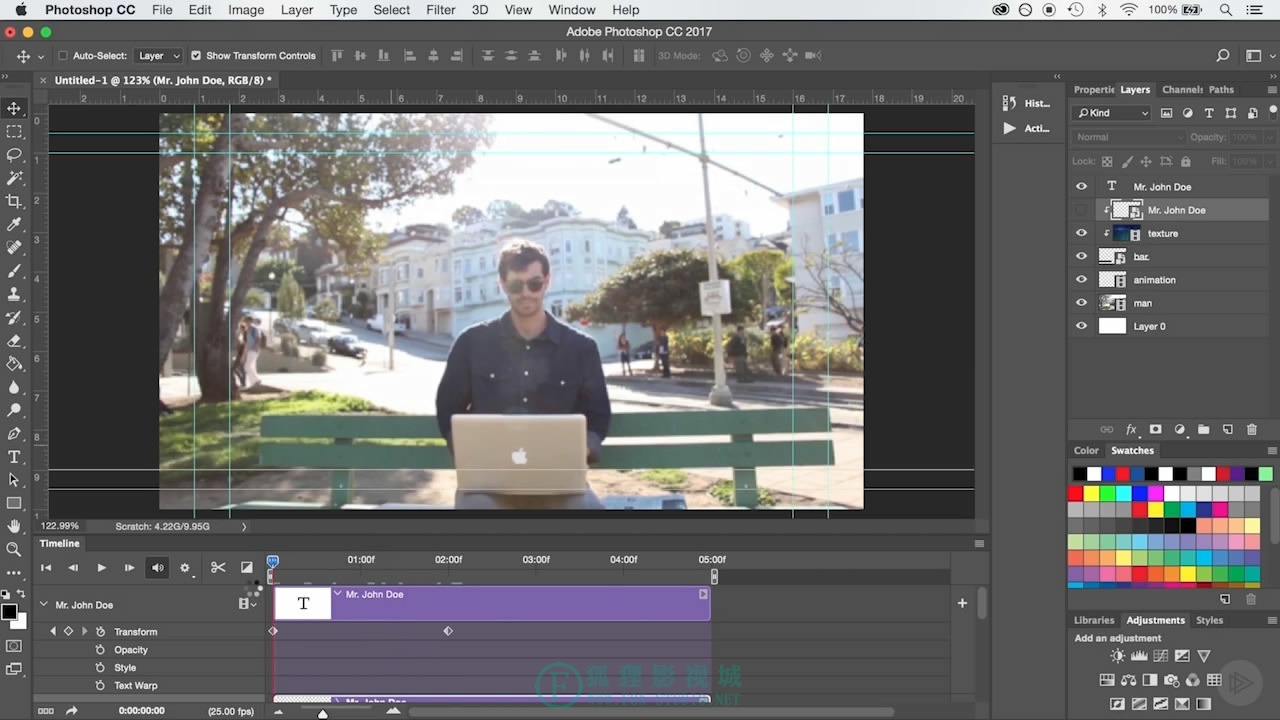
Task: Pick the yellow swatch in the first full row
Action: 1091,494
